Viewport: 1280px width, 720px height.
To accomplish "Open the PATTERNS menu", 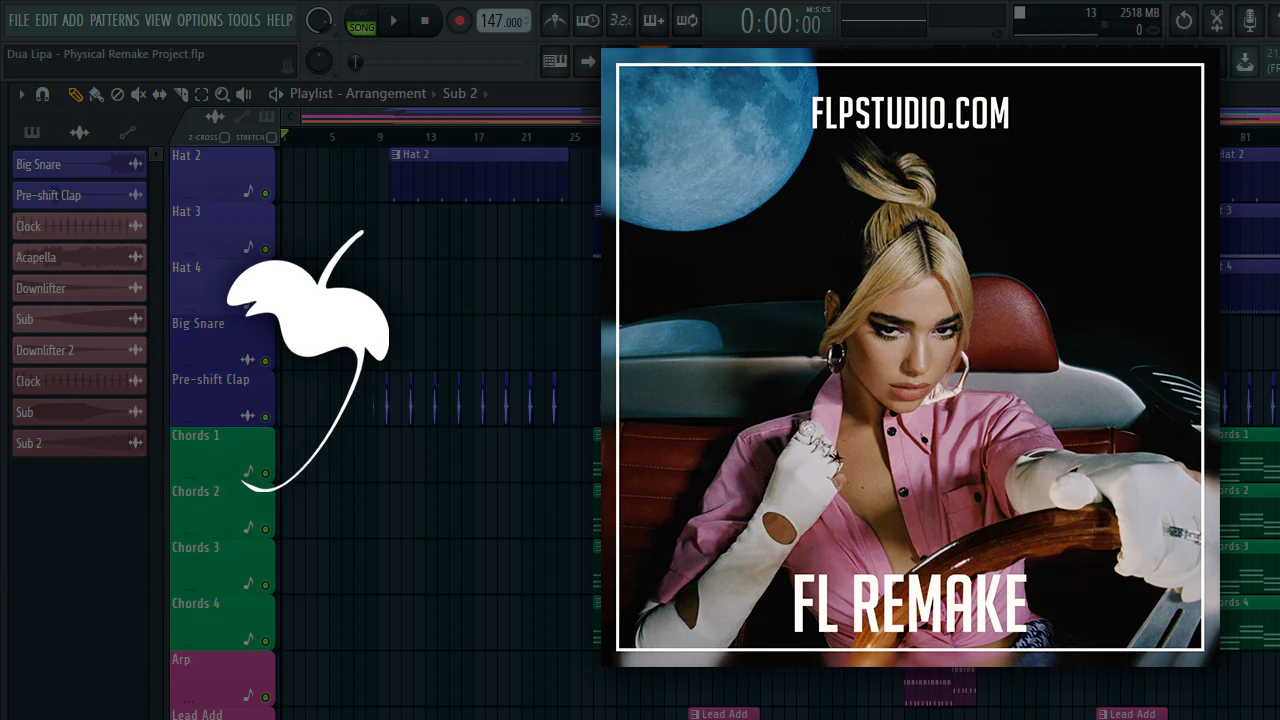I will point(114,20).
